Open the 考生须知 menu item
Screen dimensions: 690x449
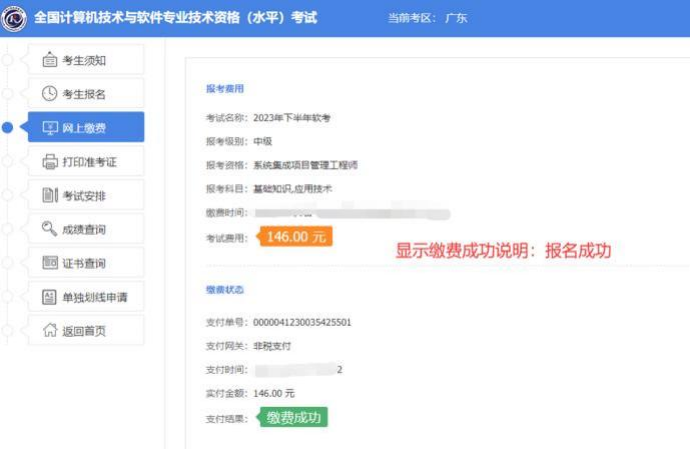click(x=86, y=59)
